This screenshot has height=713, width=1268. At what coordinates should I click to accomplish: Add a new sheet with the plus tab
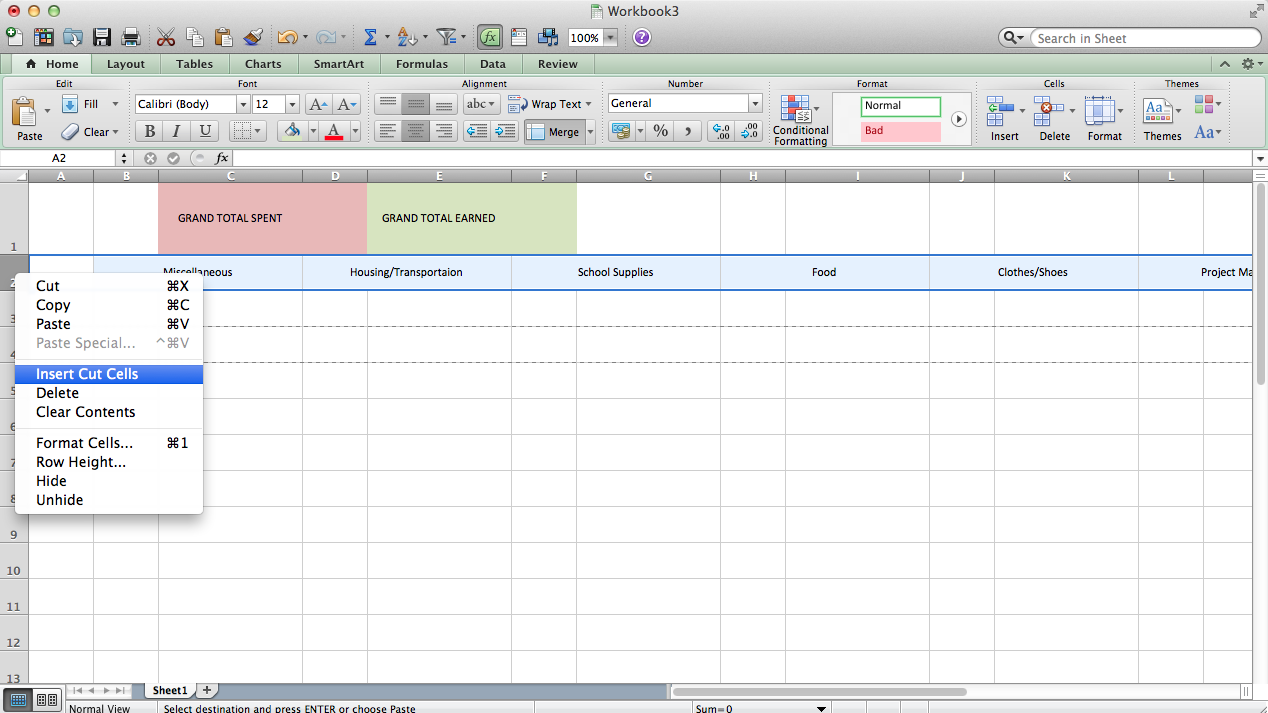pos(207,690)
